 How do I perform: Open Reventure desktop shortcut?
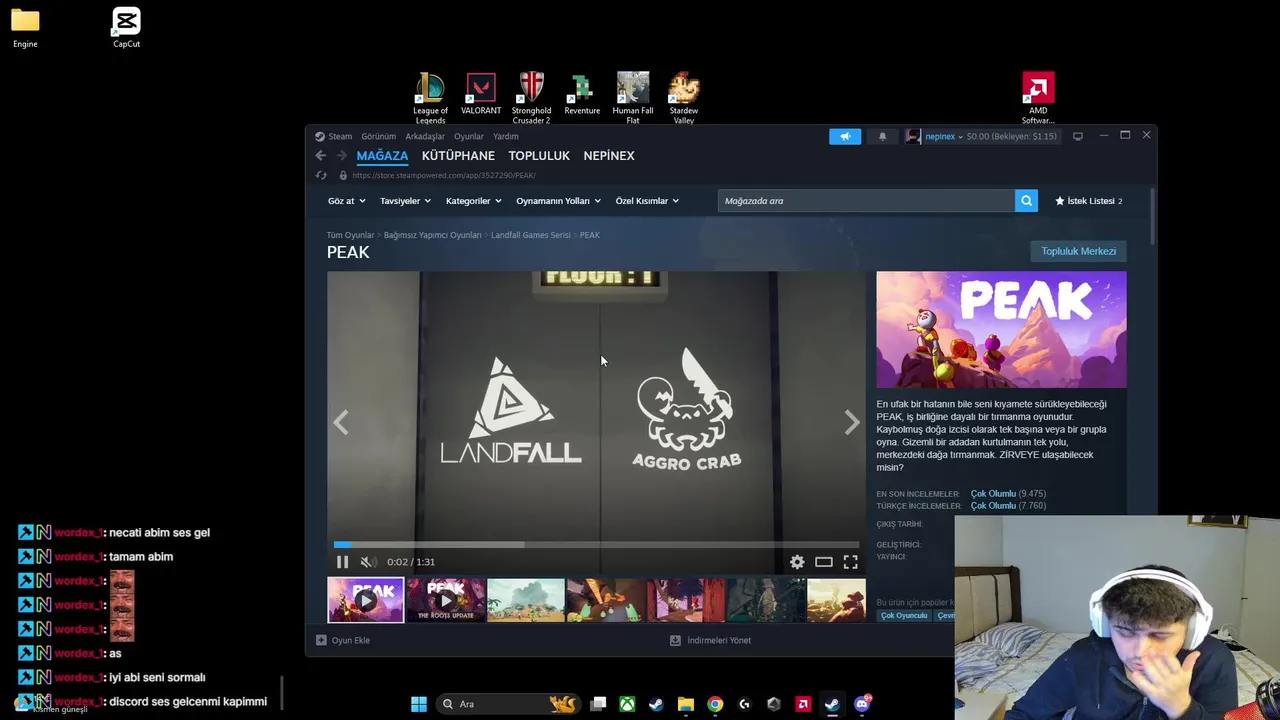click(582, 94)
